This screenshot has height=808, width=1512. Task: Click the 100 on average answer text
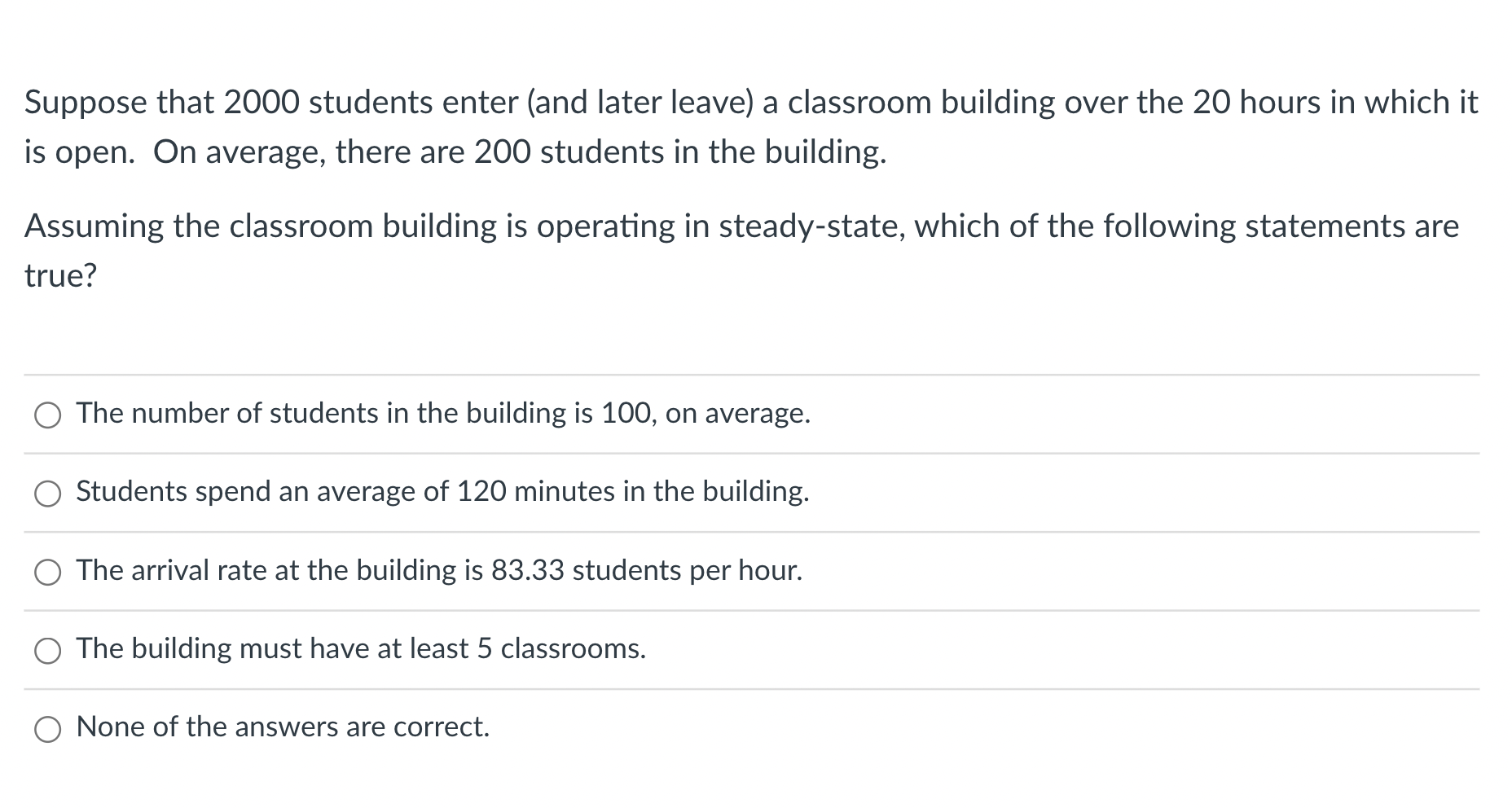(443, 413)
